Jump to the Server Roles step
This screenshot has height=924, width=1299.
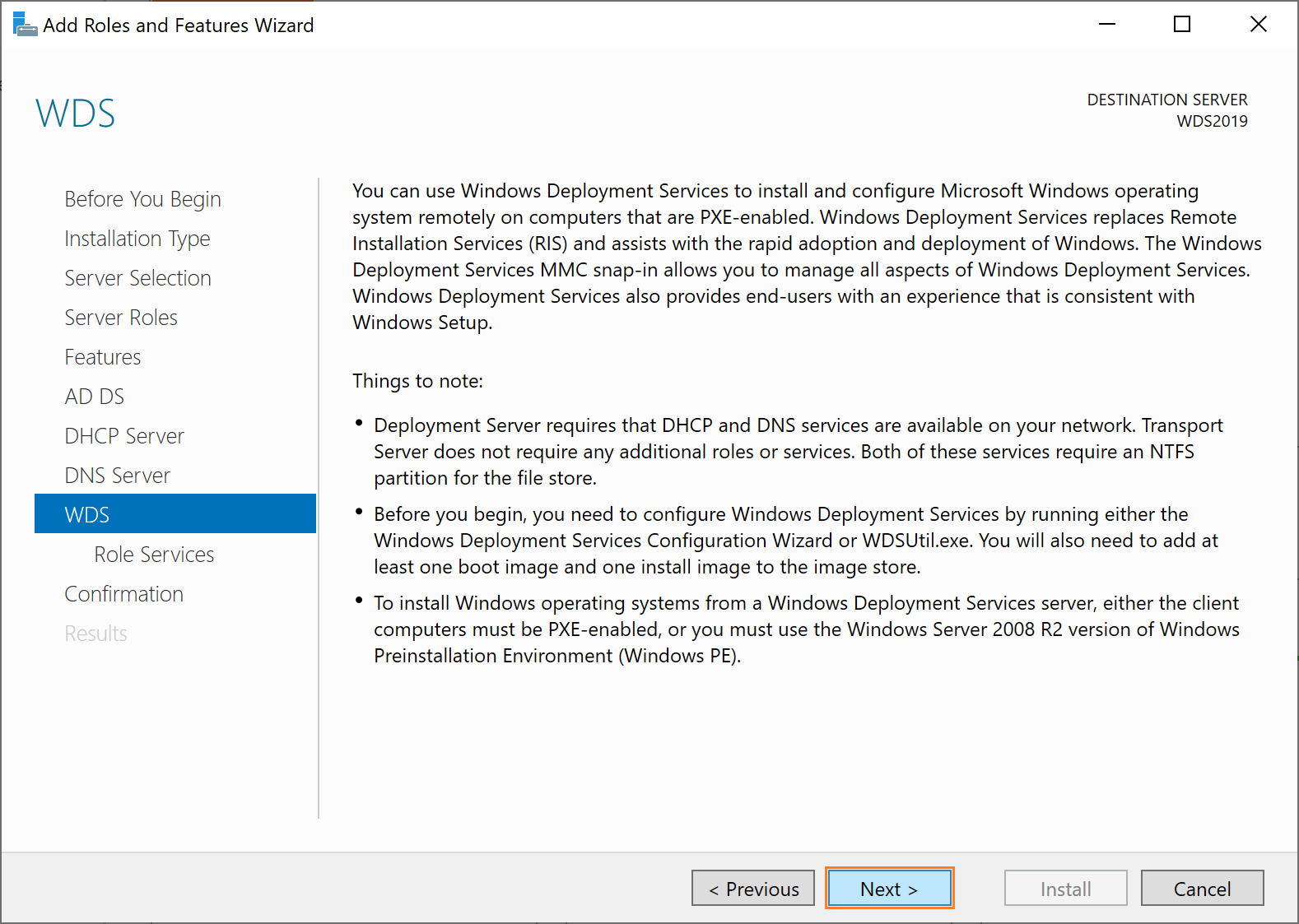pyautogui.click(x=121, y=318)
